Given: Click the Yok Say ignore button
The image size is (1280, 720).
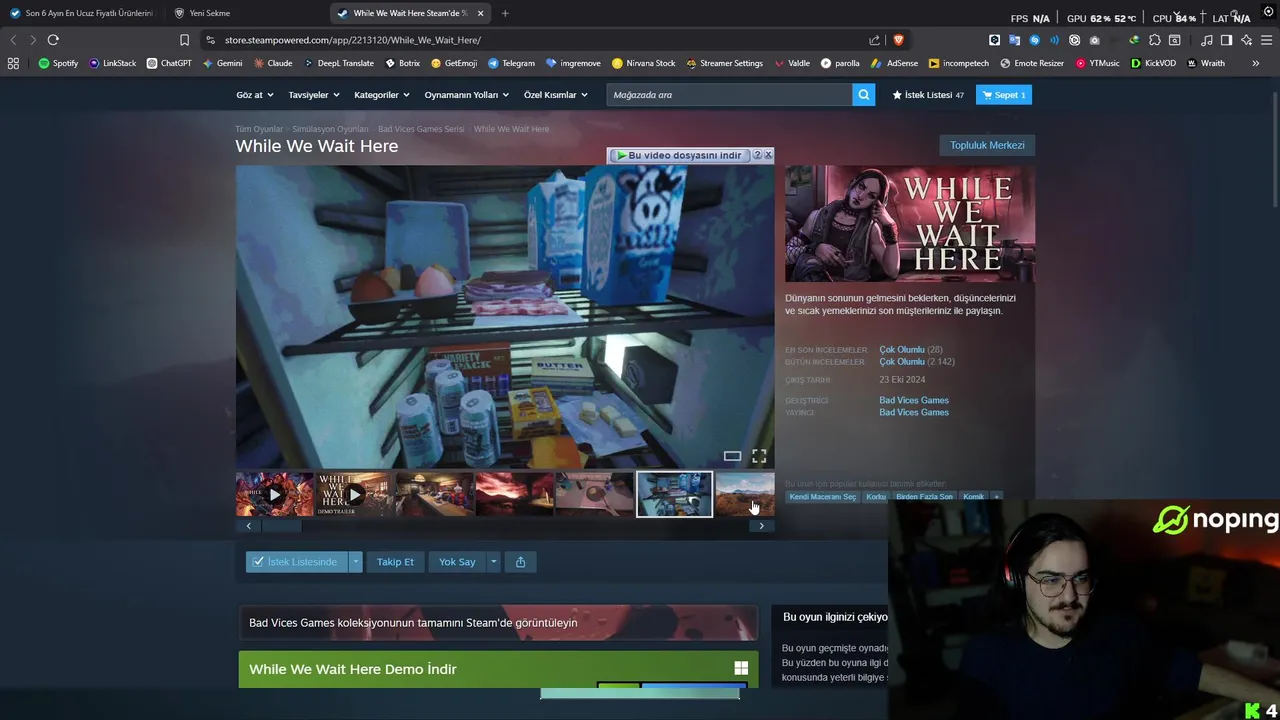Looking at the screenshot, I should coord(457,562).
